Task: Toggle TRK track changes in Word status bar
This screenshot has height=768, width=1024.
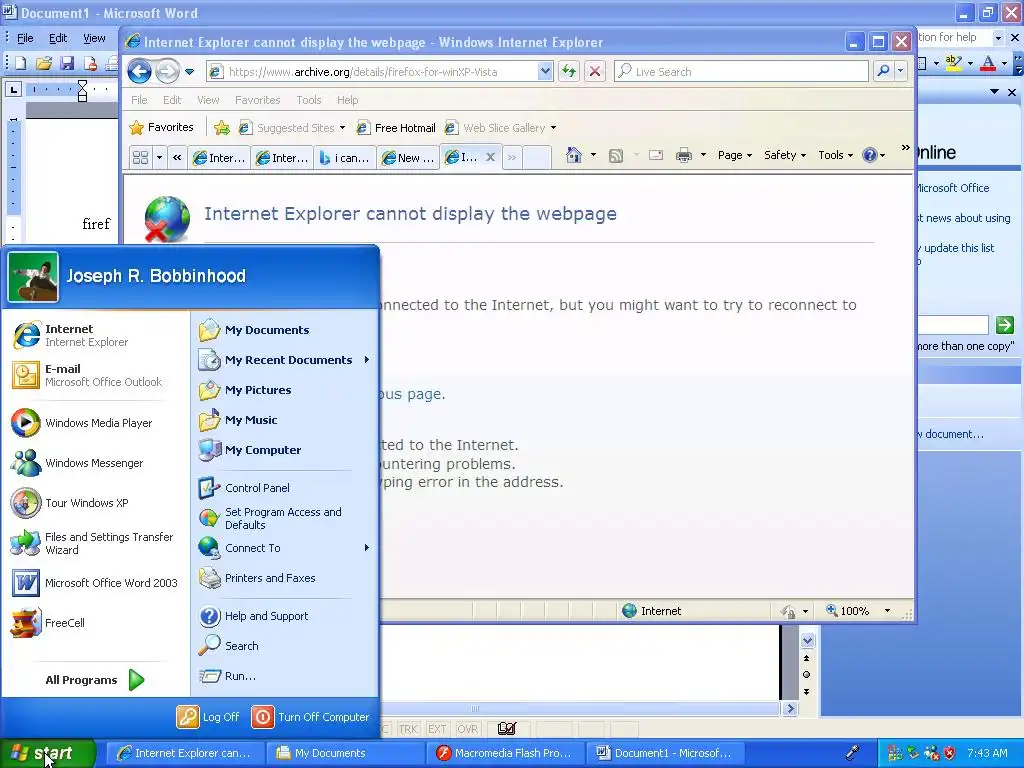Action: tap(408, 729)
